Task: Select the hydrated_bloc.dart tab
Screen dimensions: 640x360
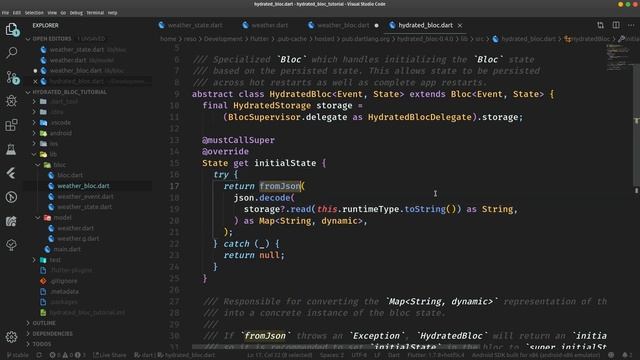Action: pyautogui.click(x=425, y=25)
